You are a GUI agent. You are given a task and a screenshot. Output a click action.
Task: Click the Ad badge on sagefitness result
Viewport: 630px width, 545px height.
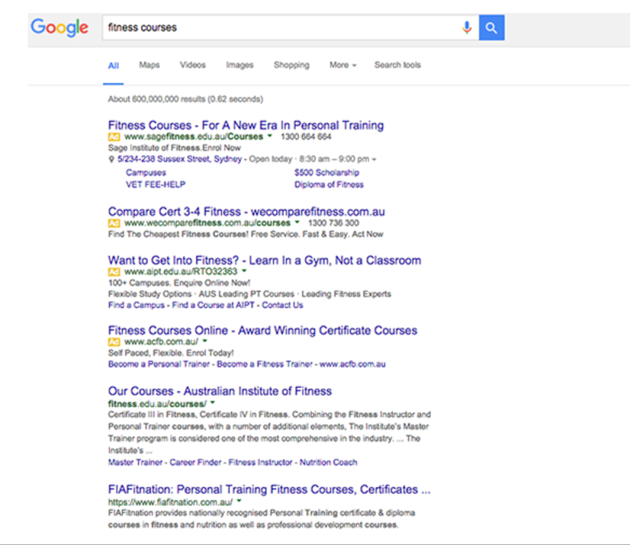(x=114, y=137)
